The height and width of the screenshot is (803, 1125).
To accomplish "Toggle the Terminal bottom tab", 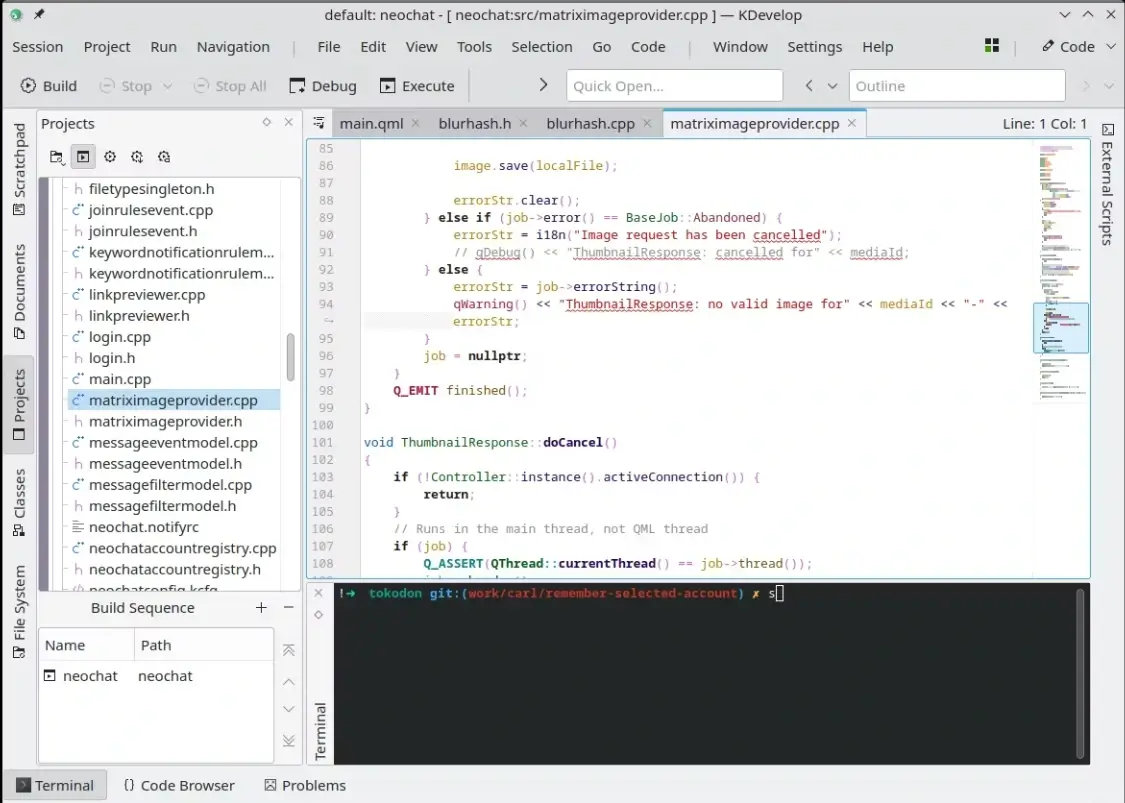I will [55, 785].
